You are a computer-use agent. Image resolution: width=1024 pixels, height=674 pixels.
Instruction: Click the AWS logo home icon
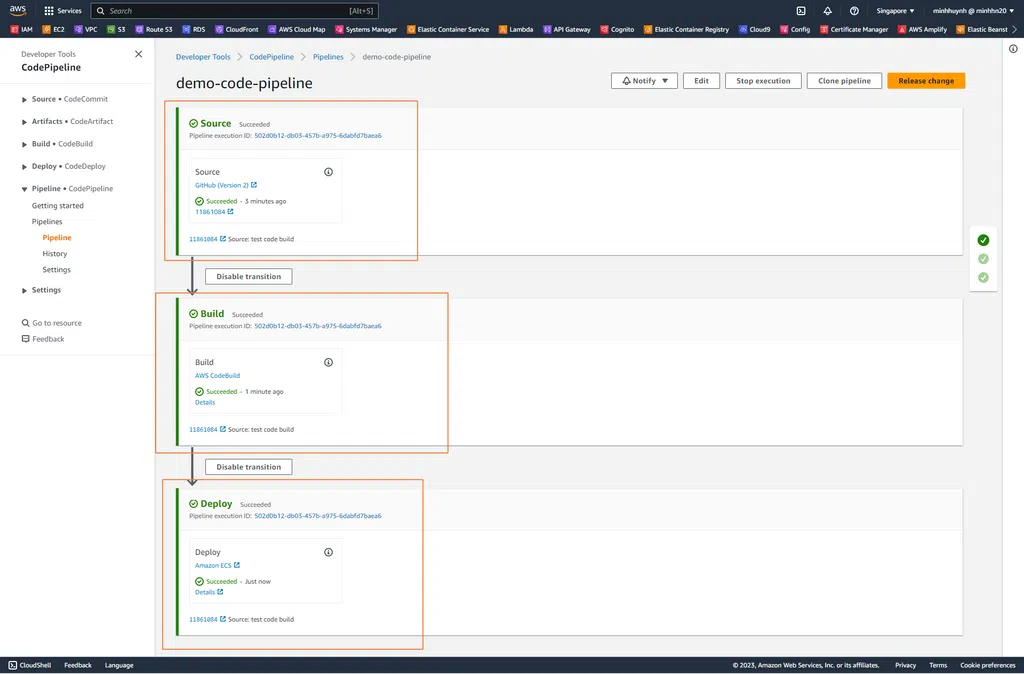[18, 10]
